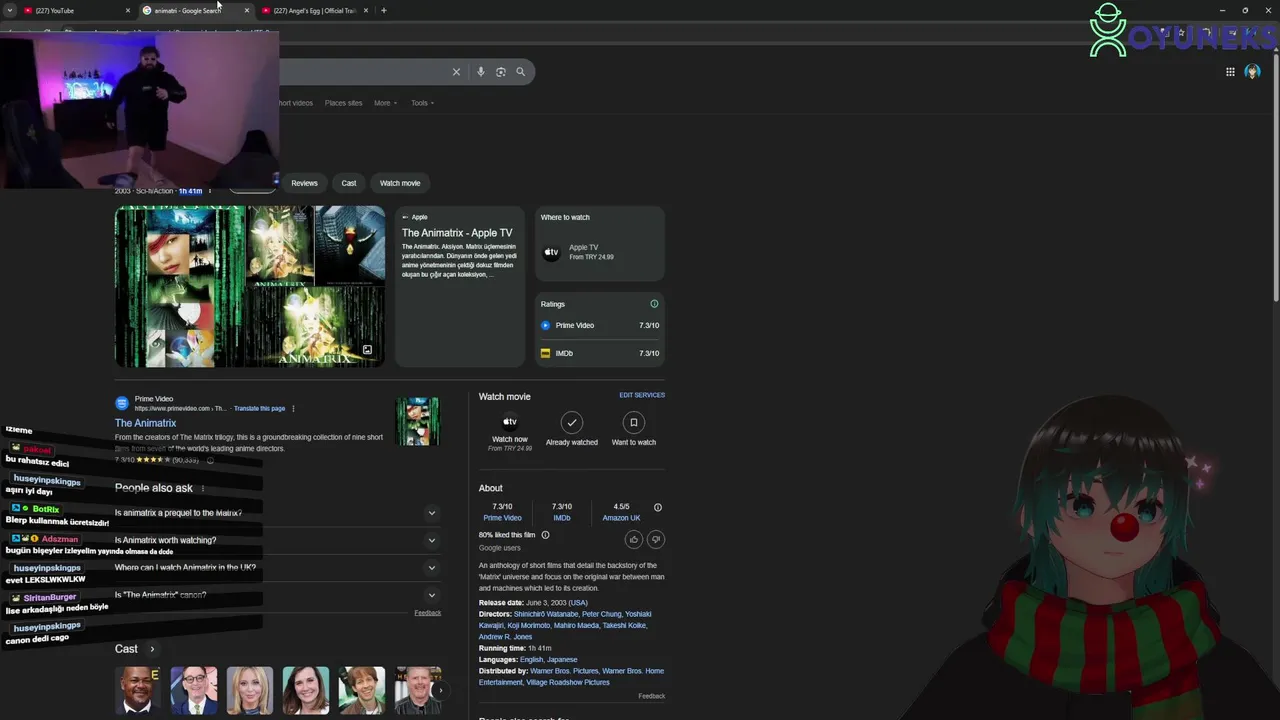This screenshot has height=720, width=1280.
Task: Open rating info icon below Prime Video snippet
Action: coord(210,460)
